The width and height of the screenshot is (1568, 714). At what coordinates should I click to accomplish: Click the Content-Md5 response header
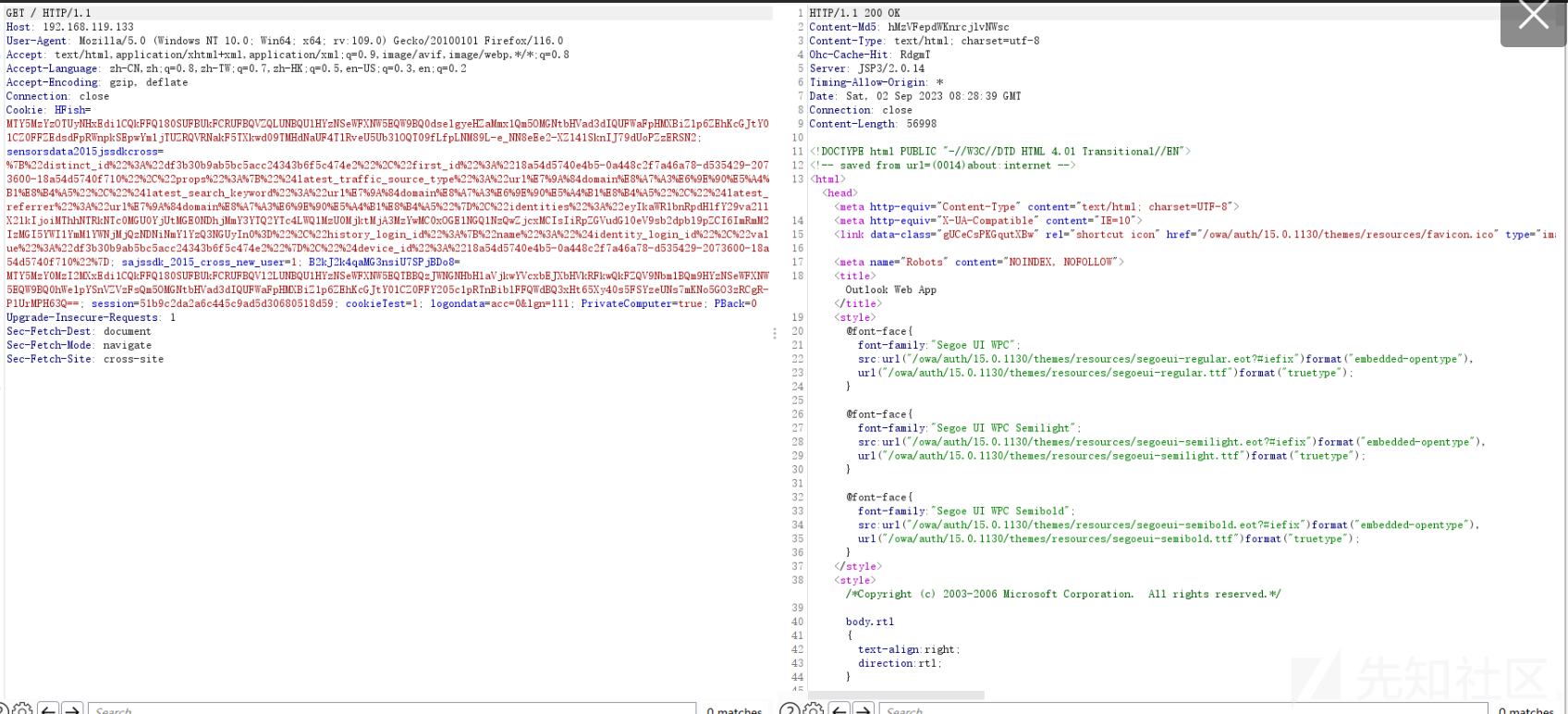[909, 27]
